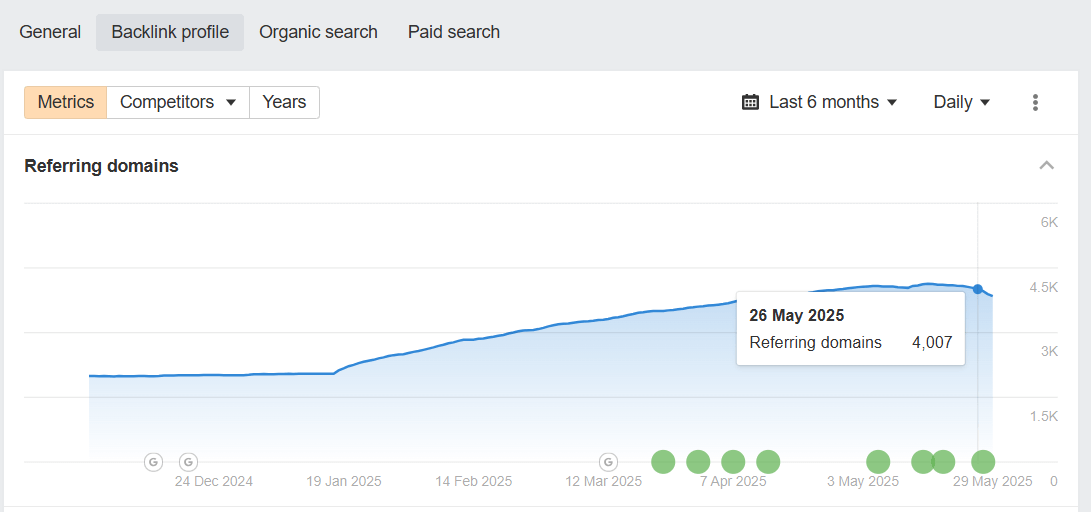Viewport: 1091px width, 512px height.
Task: Select the Backlink profile tab
Action: pos(170,32)
